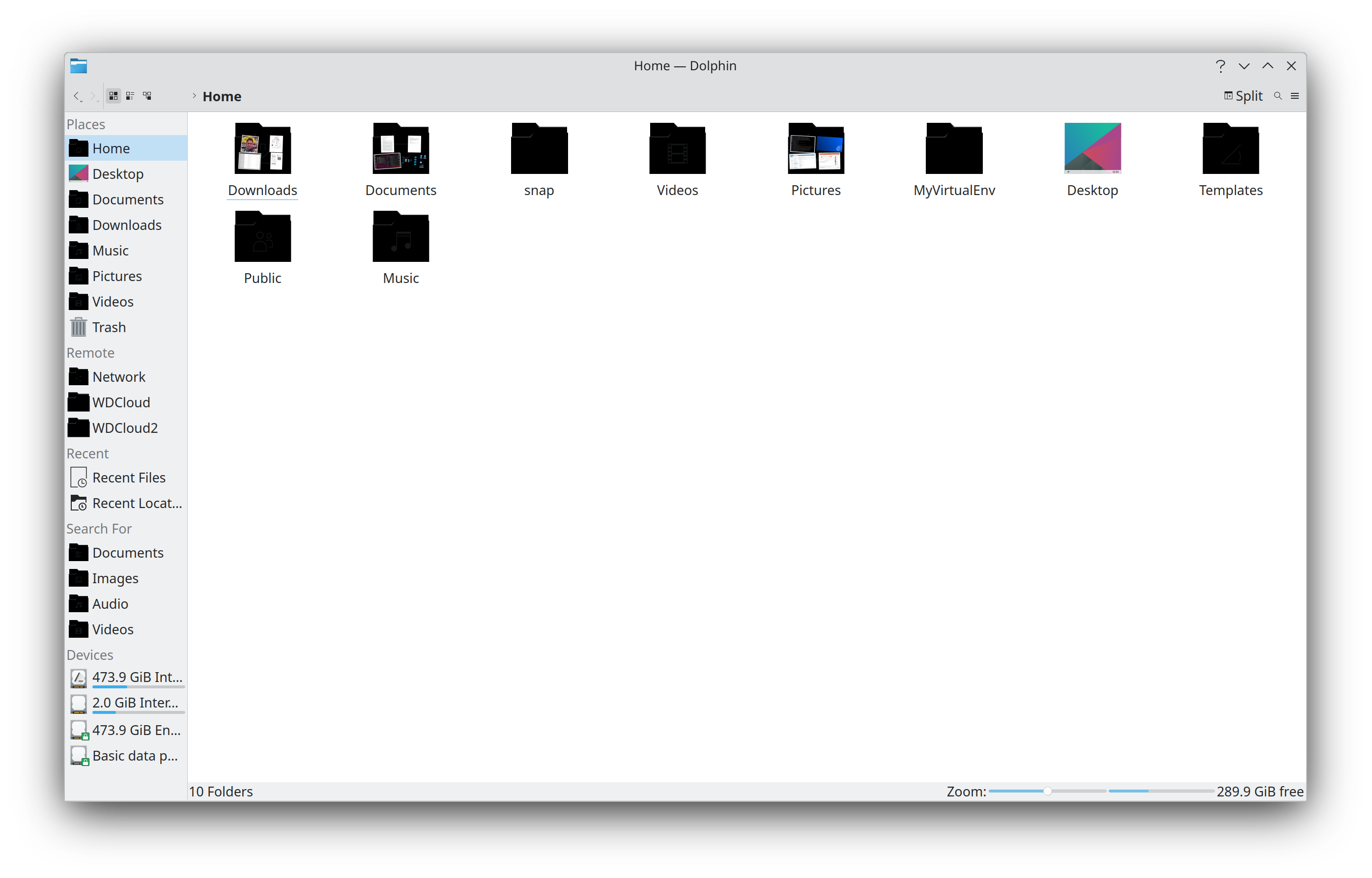Go forward with the Forward arrow

click(x=94, y=96)
